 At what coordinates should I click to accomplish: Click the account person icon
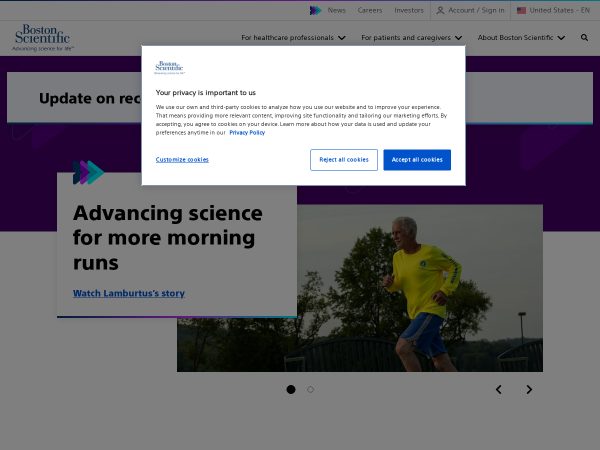point(440,10)
